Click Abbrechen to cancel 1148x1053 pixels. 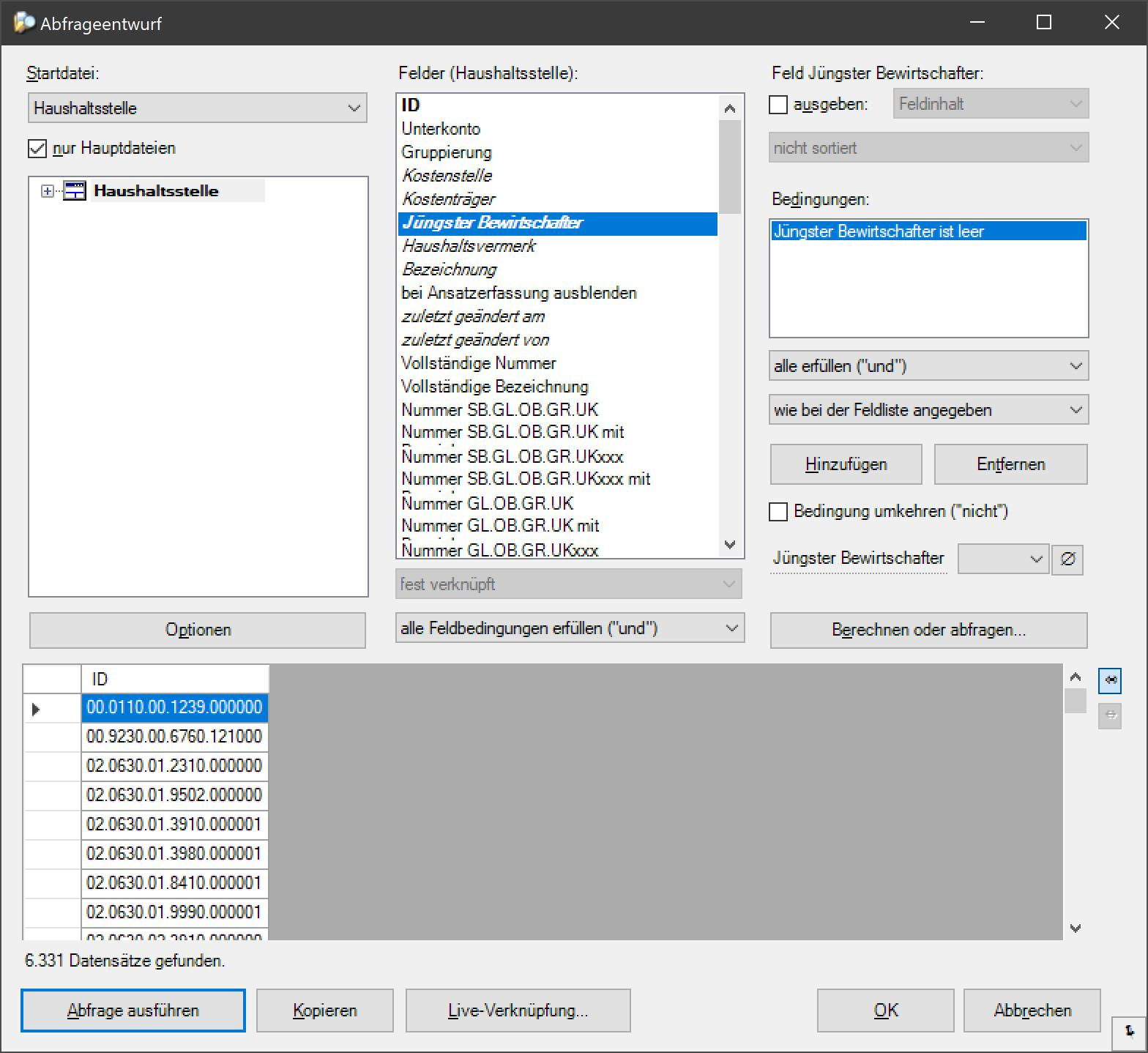pos(1032,1011)
